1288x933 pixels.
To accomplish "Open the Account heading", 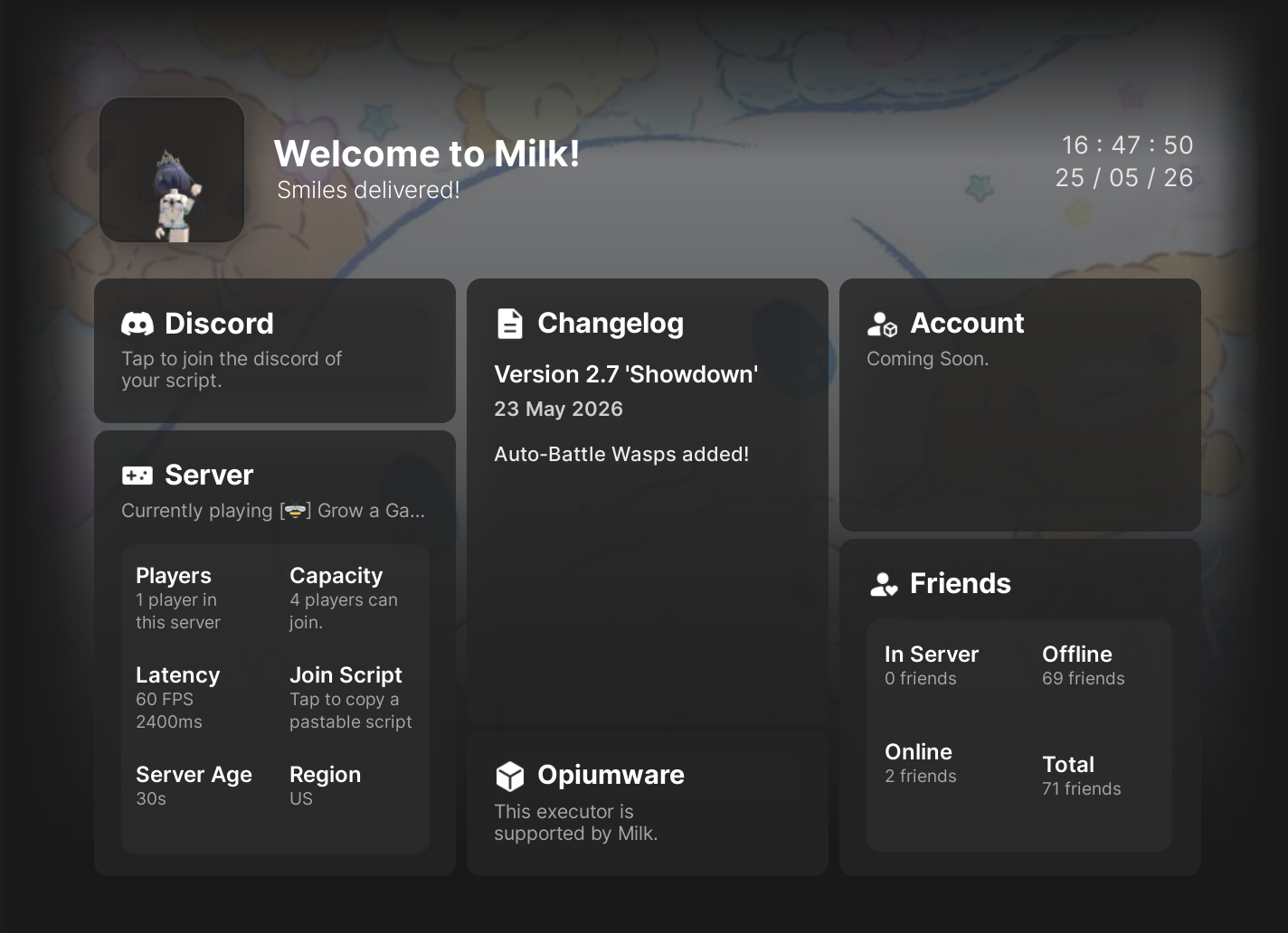I will [967, 324].
